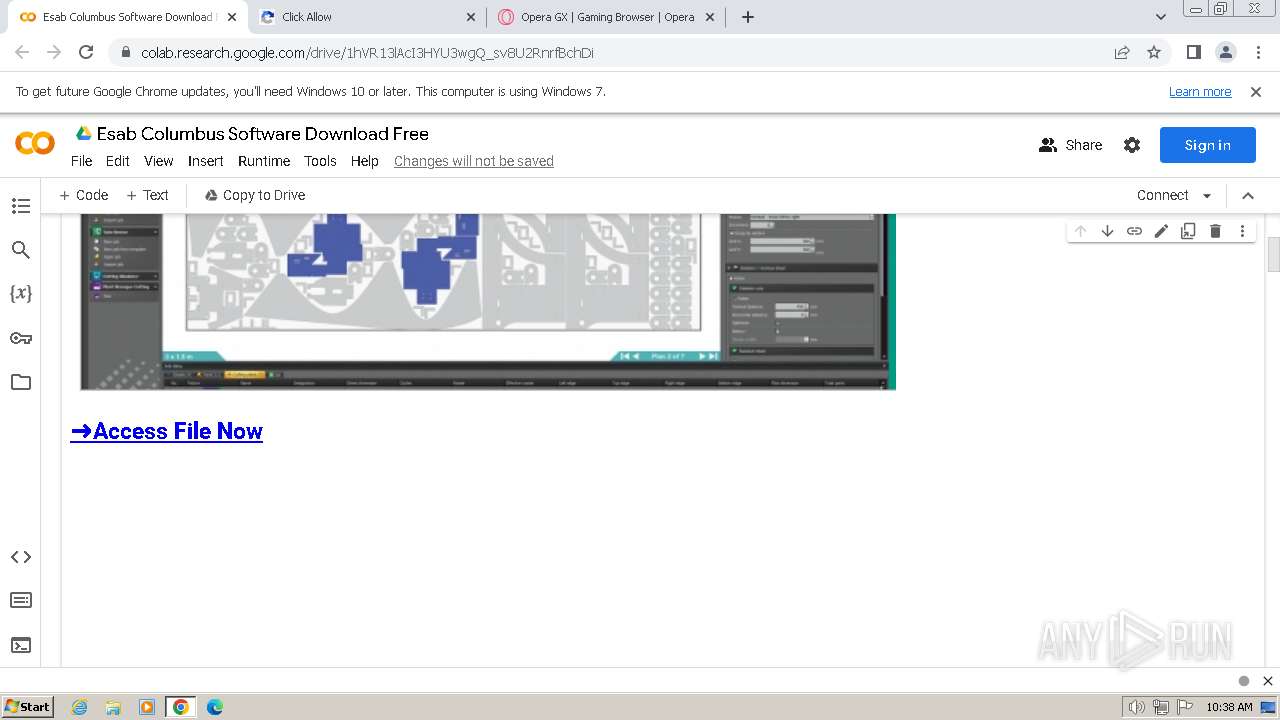This screenshot has height=720, width=1280.
Task: Click the vertical scrollbar thumb
Action: pos(1273,254)
